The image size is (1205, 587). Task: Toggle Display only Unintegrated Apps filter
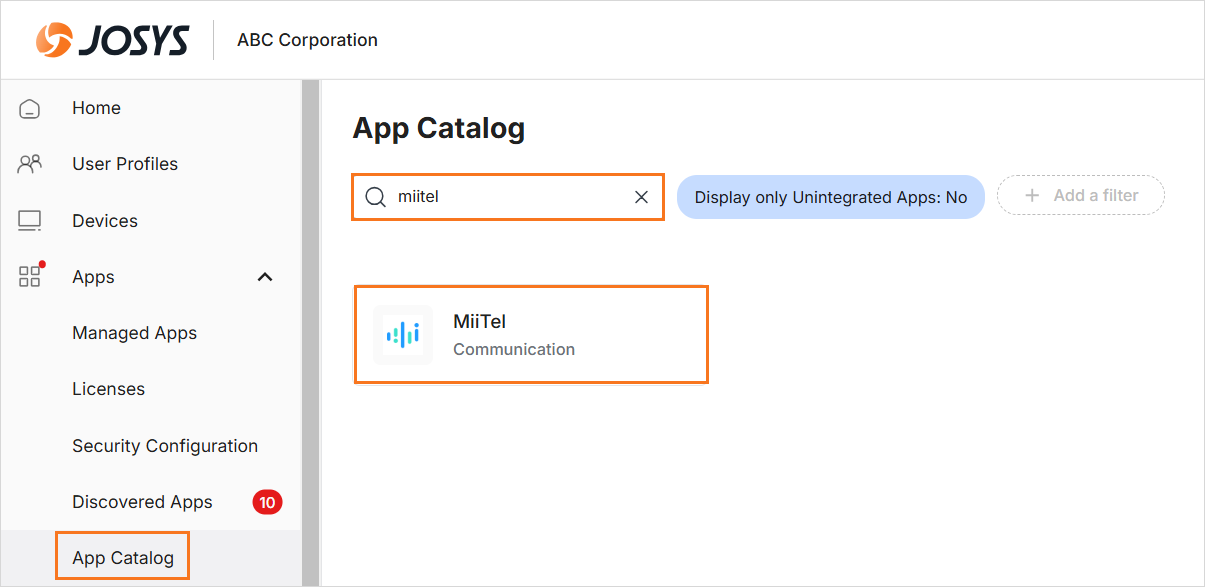(831, 197)
